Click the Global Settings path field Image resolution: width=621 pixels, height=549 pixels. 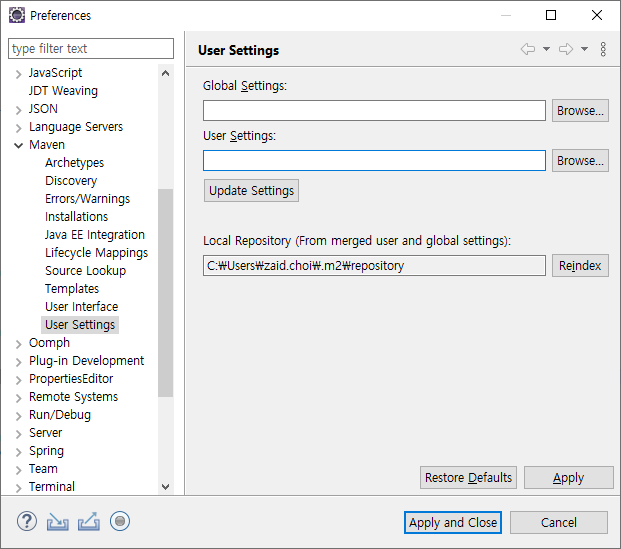[374, 111]
